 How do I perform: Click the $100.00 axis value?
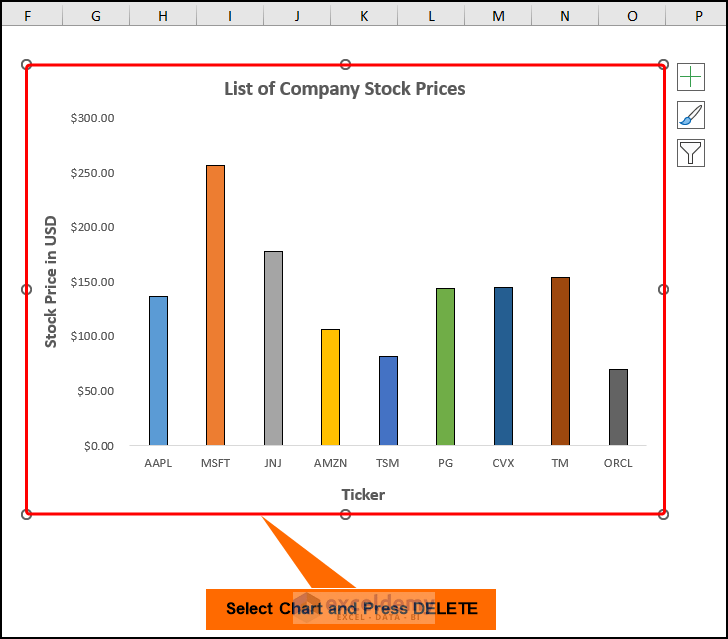[92, 336]
